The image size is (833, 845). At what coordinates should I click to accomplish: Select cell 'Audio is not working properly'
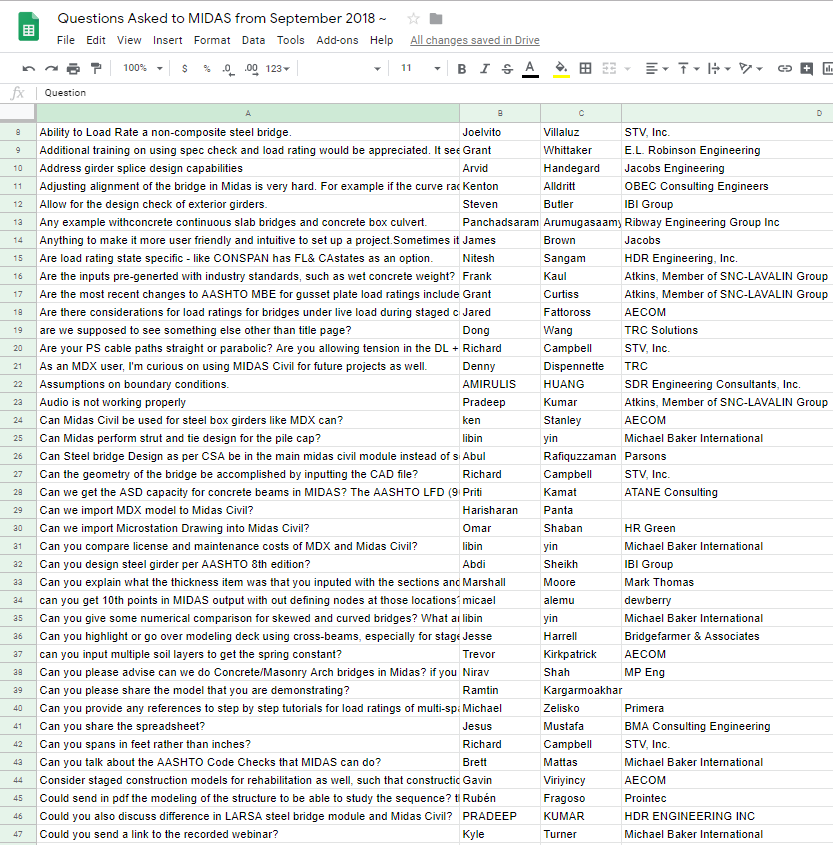tap(248, 403)
